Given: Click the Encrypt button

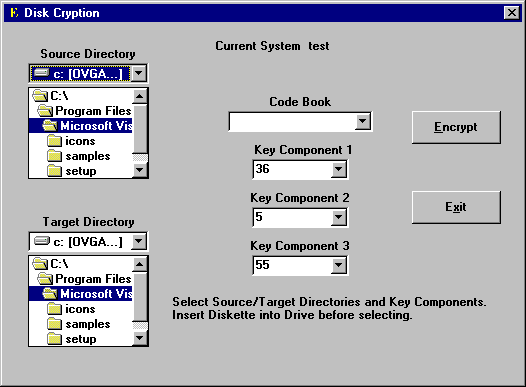Looking at the screenshot, I should click(x=456, y=127).
